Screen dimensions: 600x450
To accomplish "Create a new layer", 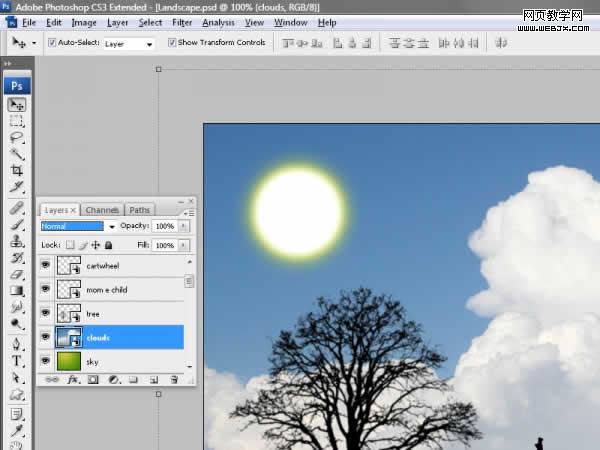I will (x=154, y=380).
